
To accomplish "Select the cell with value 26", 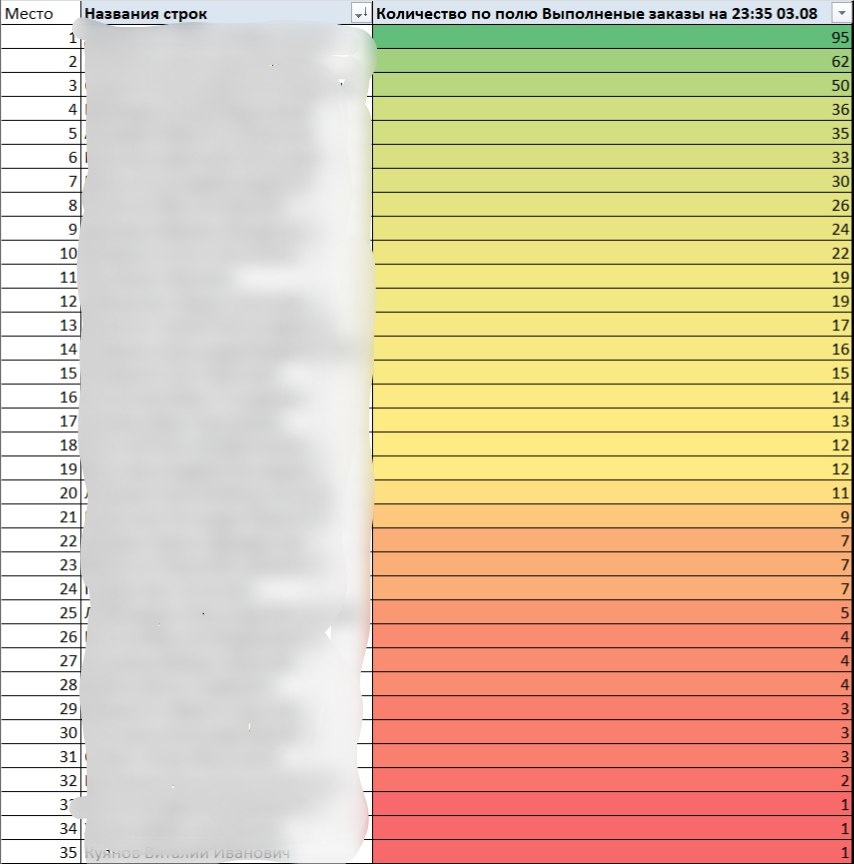I will tap(613, 204).
